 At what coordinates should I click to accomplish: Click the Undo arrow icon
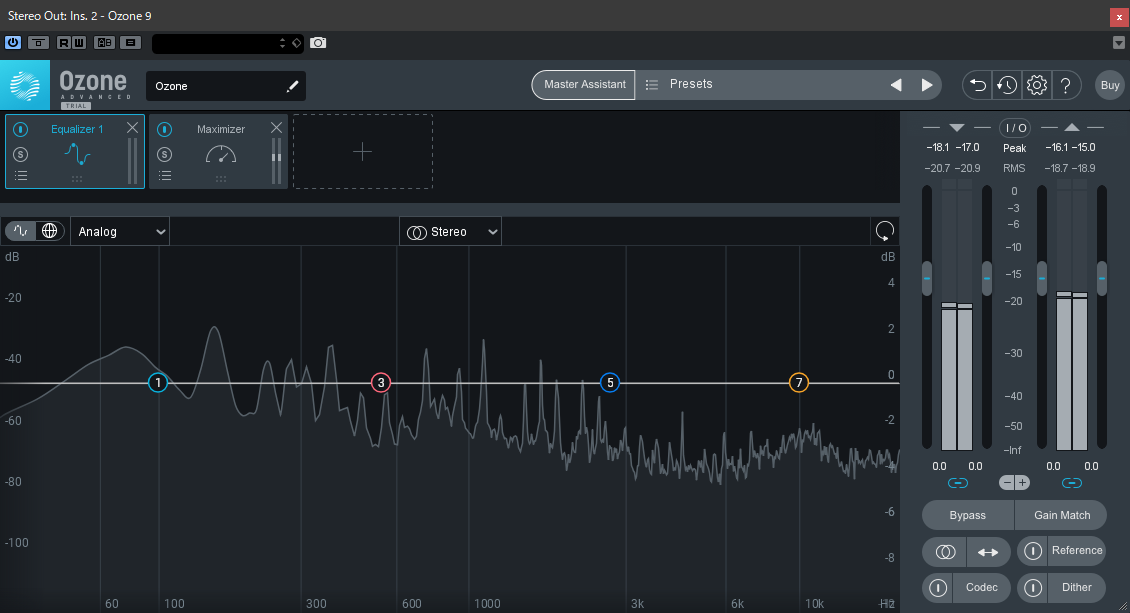click(x=977, y=85)
